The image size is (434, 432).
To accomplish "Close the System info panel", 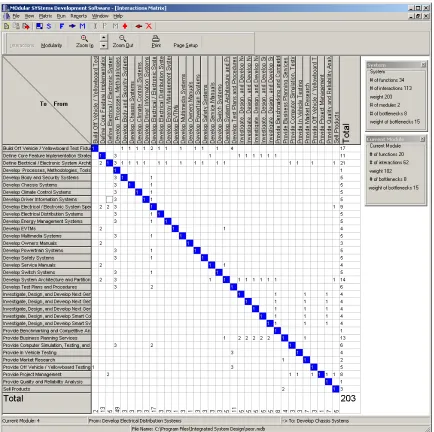I will tap(423, 65).
